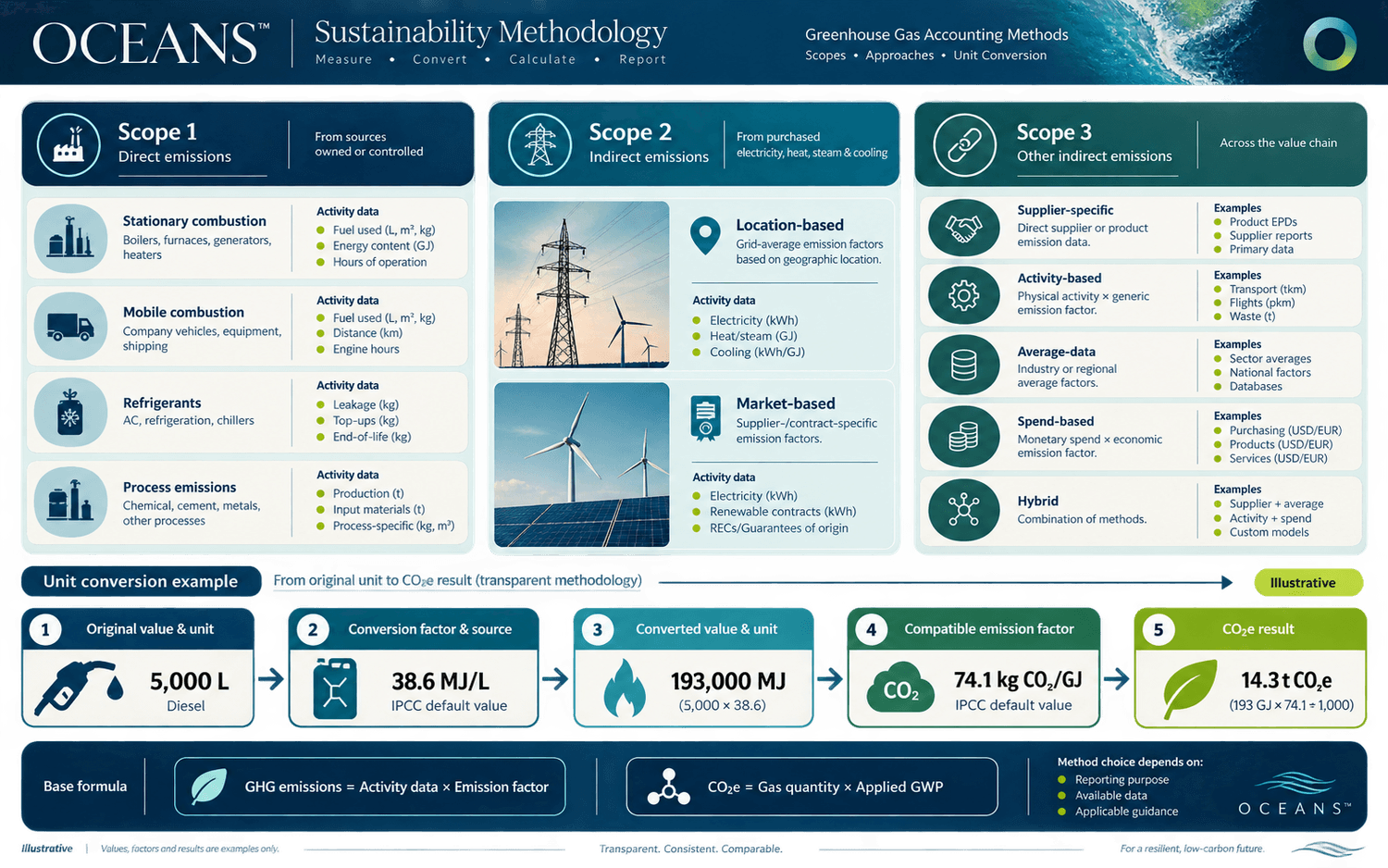Click the Location-based map pin icon

(705, 236)
